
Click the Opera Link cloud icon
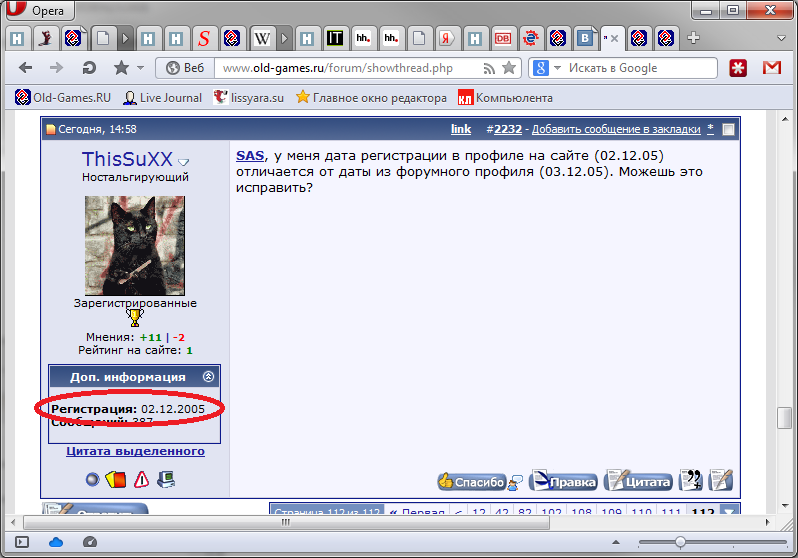click(x=55, y=542)
